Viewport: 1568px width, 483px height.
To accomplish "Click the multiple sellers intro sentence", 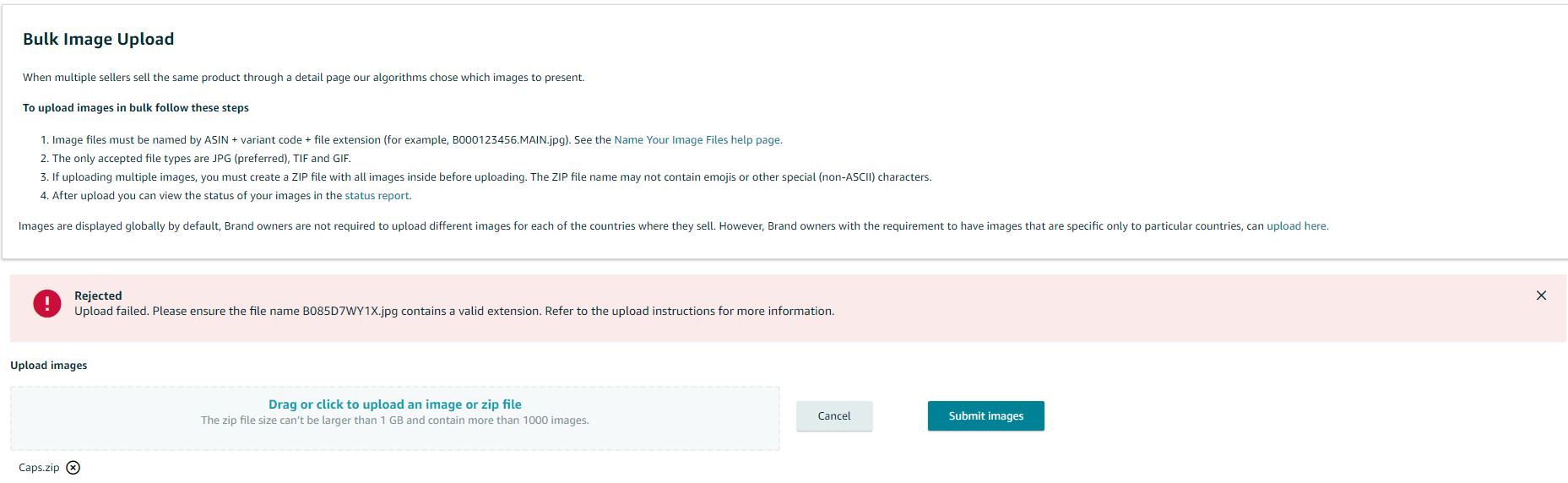I will coord(303,78).
